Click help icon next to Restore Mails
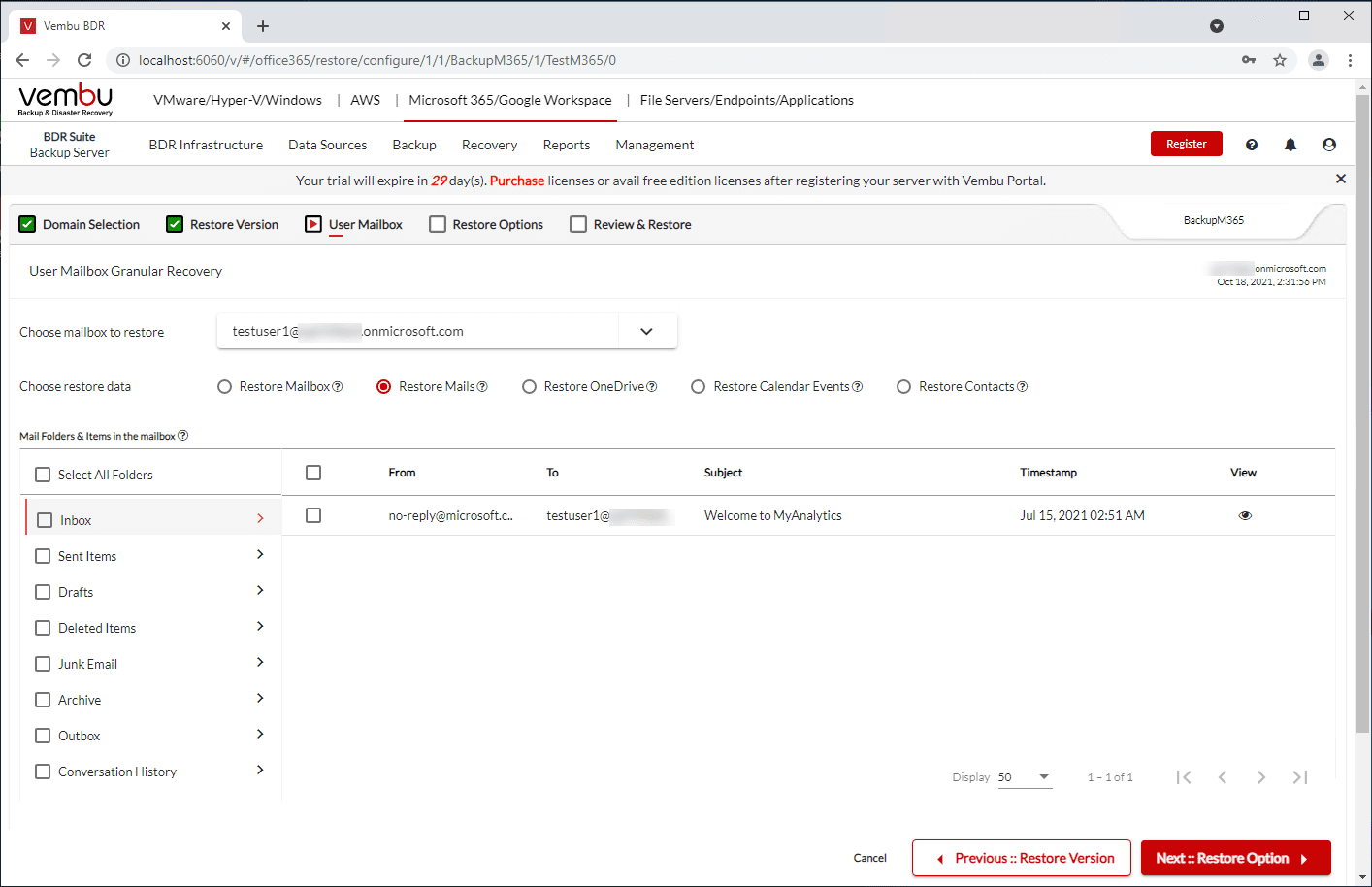This screenshot has height=887, width=1372. [483, 387]
